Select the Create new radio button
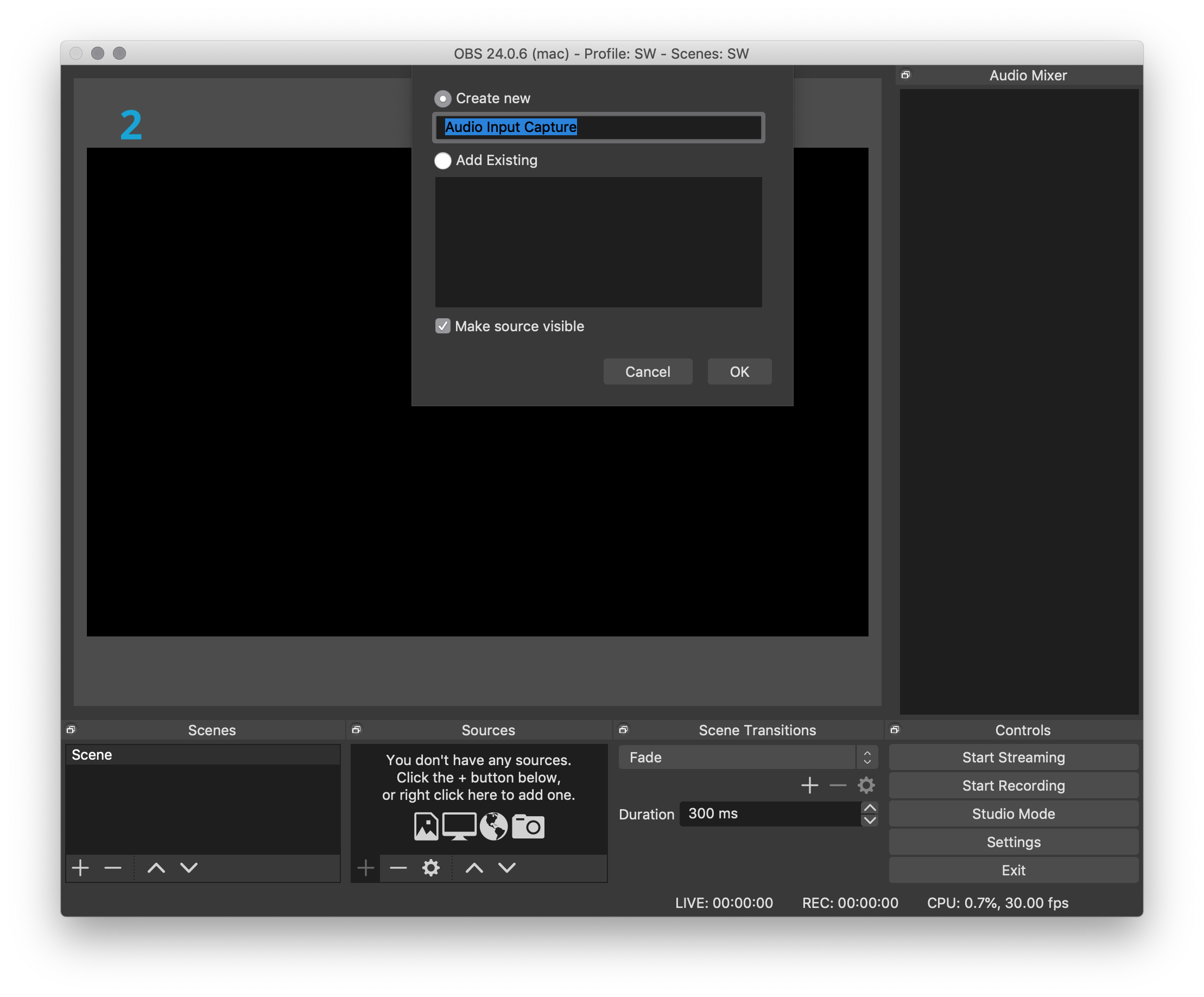Viewport: 1204px width, 997px height. tap(442, 99)
